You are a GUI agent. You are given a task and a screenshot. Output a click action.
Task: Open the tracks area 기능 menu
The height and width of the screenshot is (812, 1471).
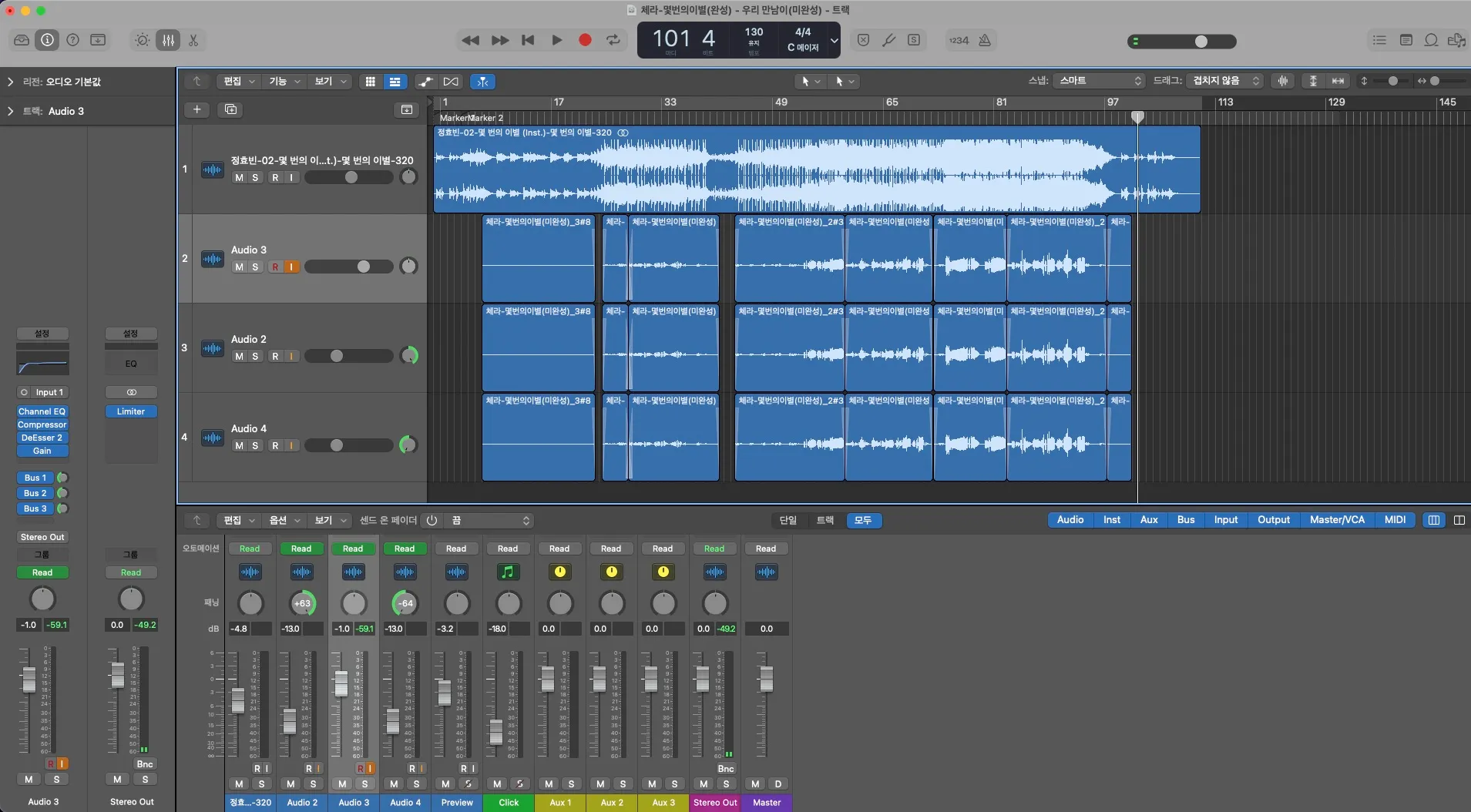tap(284, 82)
